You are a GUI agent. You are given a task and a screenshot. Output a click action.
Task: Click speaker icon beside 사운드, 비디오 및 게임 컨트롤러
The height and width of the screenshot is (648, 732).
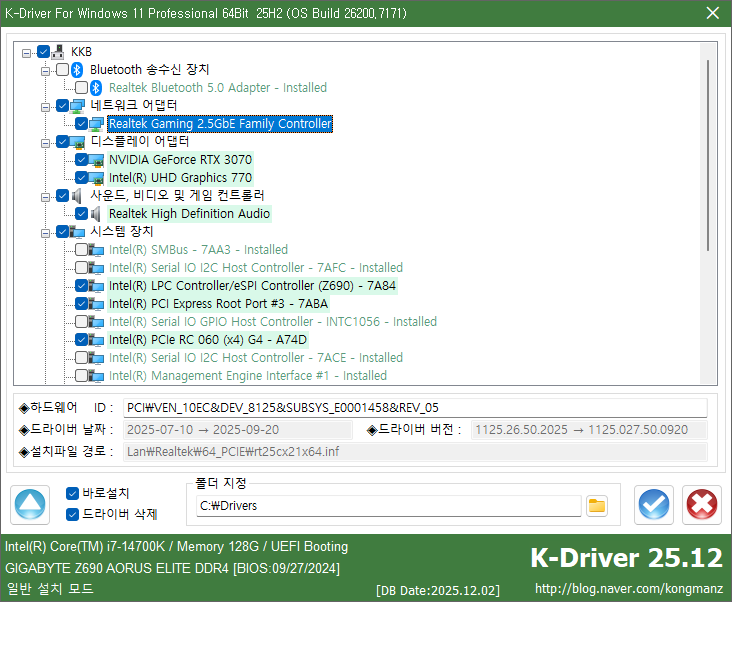pyautogui.click(x=77, y=196)
